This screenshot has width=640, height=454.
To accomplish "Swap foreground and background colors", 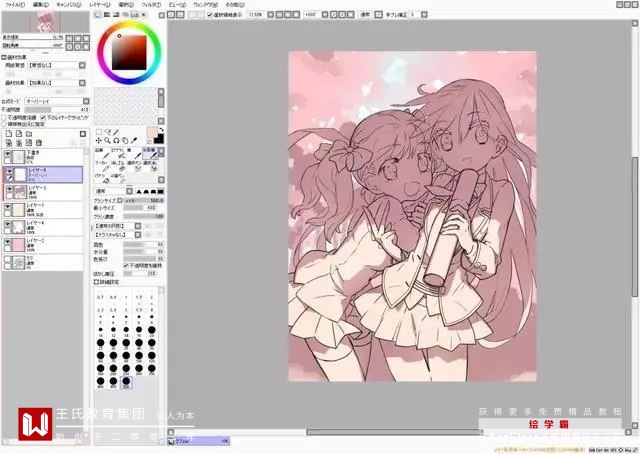I will [161, 129].
